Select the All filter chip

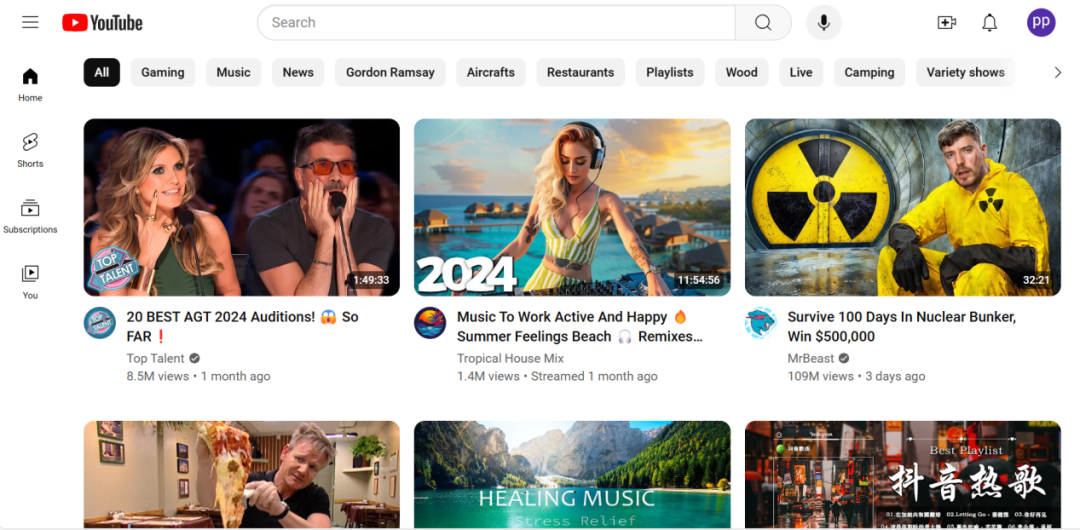coord(102,72)
